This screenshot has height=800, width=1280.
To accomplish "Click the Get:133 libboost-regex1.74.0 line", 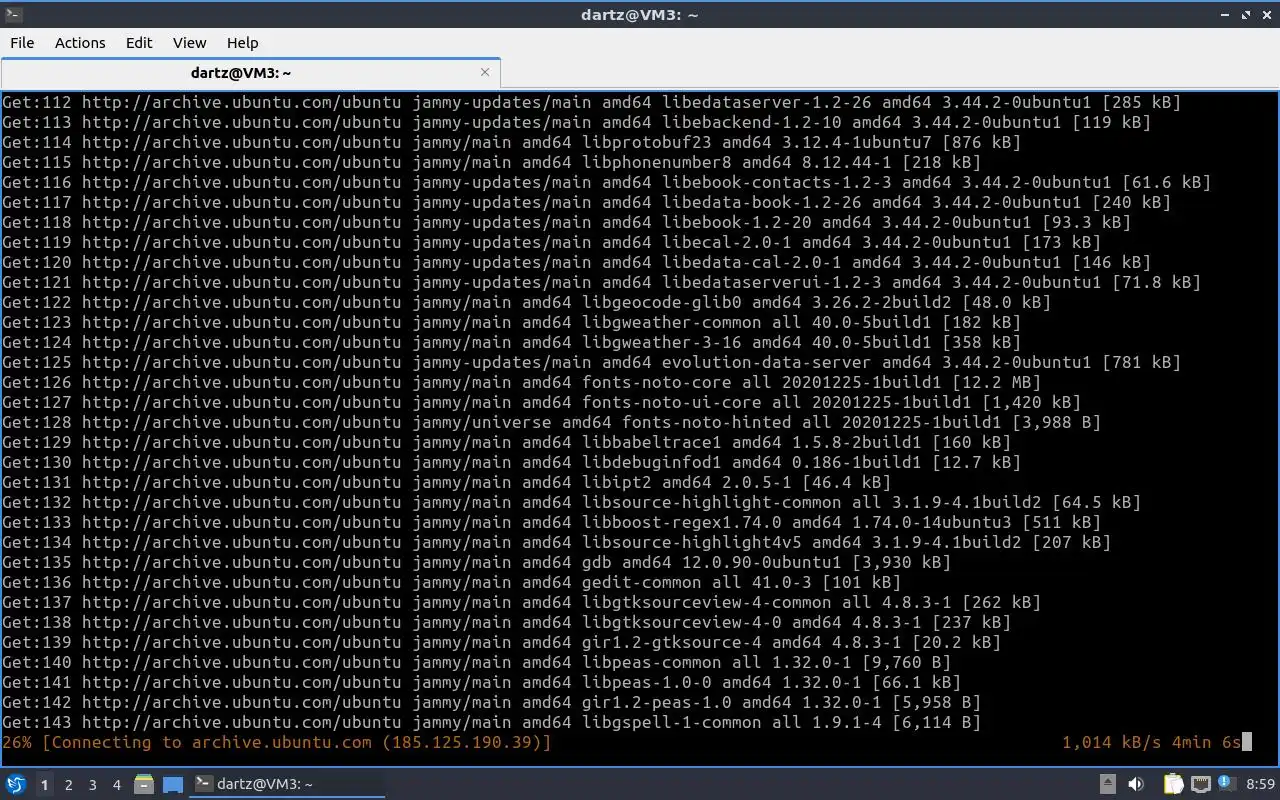I will click(x=551, y=522).
